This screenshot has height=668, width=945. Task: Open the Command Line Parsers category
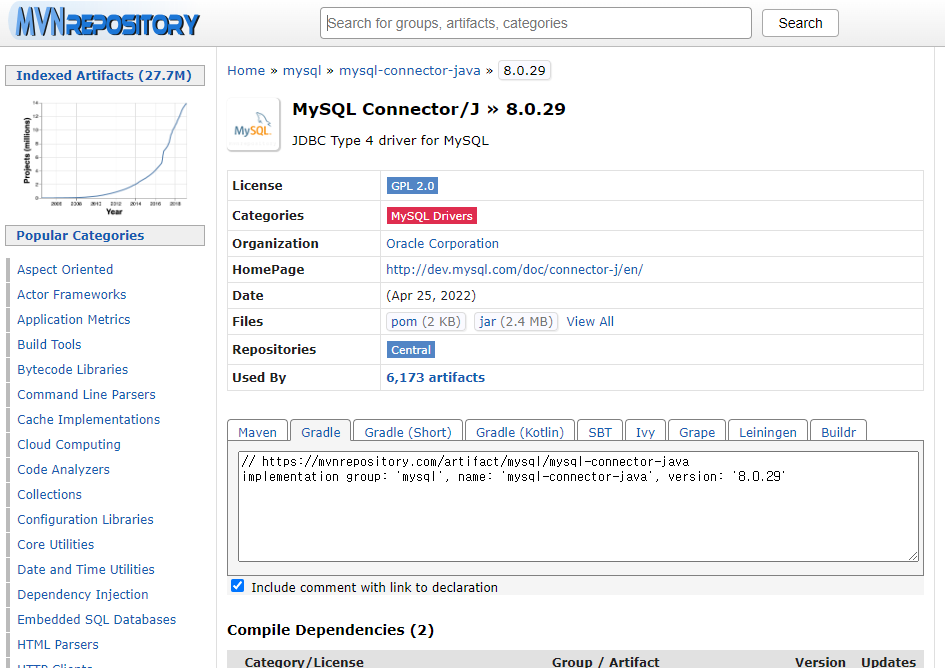point(86,394)
